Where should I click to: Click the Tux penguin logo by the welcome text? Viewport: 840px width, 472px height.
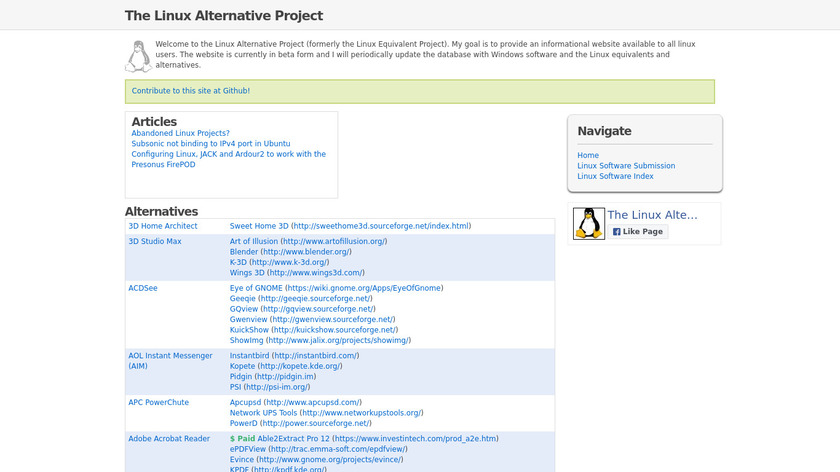pos(138,56)
